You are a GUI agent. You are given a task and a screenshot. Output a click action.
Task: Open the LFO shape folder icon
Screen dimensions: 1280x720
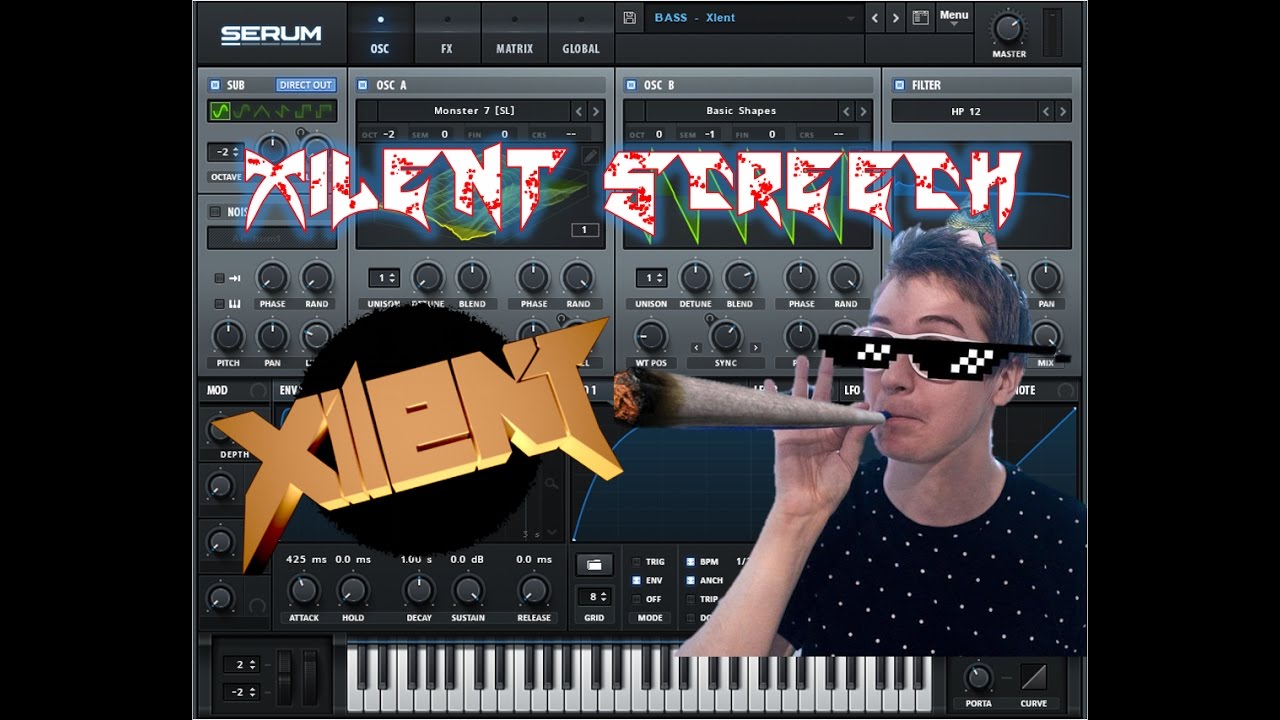(594, 565)
